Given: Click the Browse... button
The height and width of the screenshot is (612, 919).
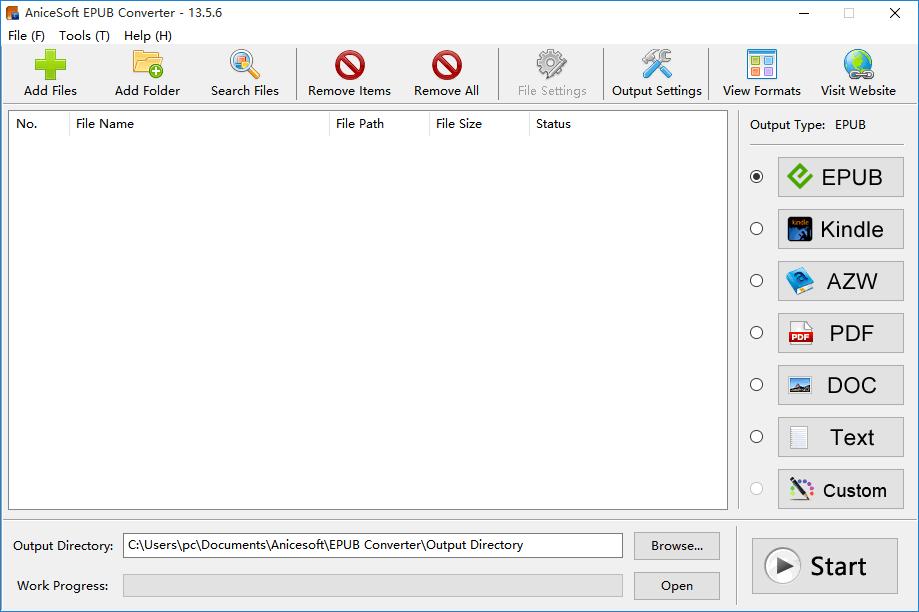Looking at the screenshot, I should coord(677,546).
